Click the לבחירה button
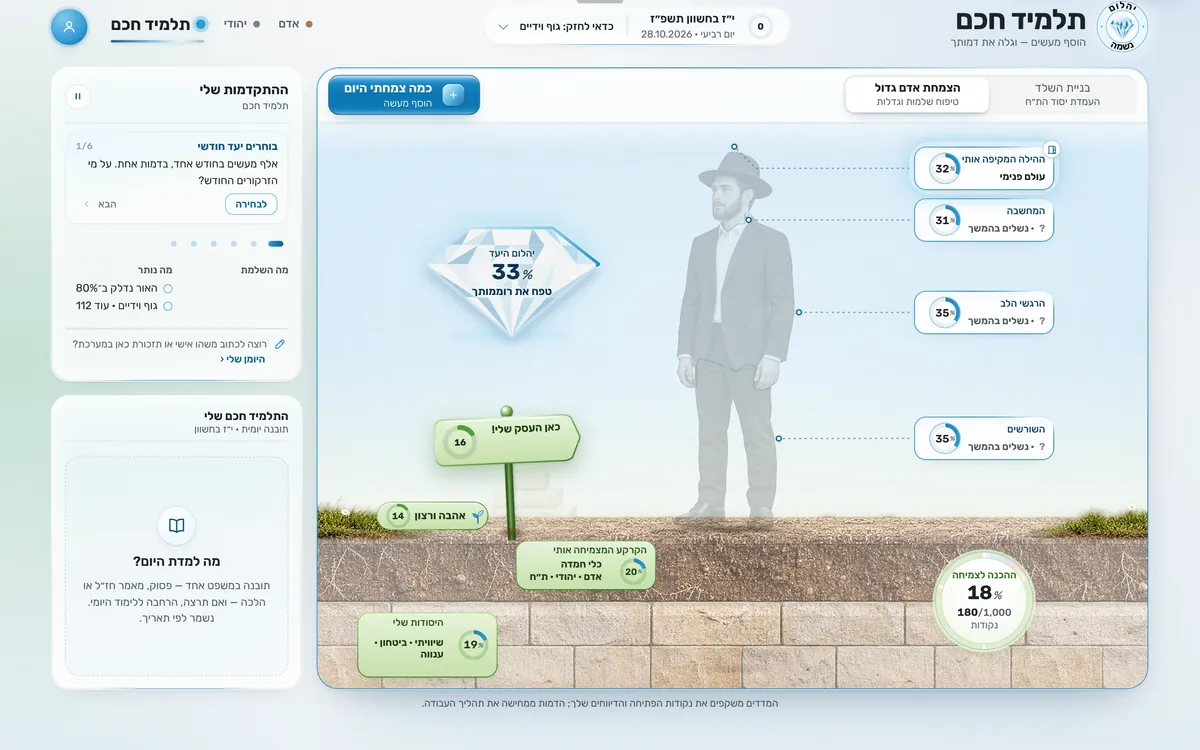1200x750 pixels. (251, 204)
